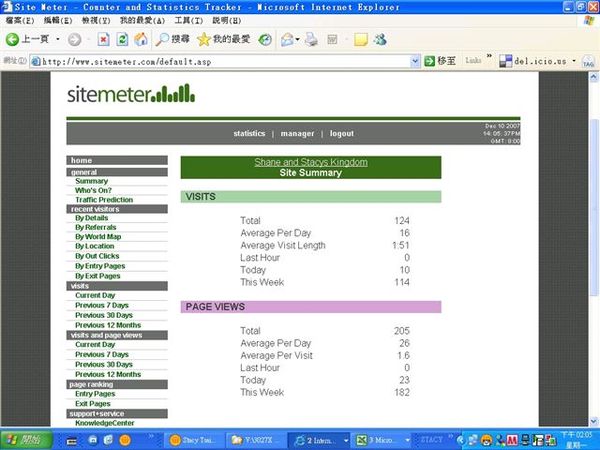
Task: Open page ranking Entry Pages
Action: (95, 394)
